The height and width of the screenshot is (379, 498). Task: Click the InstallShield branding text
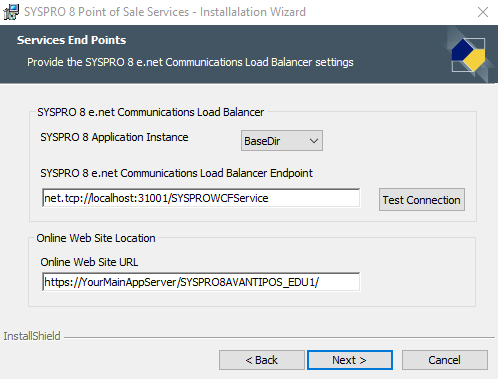[32, 336]
